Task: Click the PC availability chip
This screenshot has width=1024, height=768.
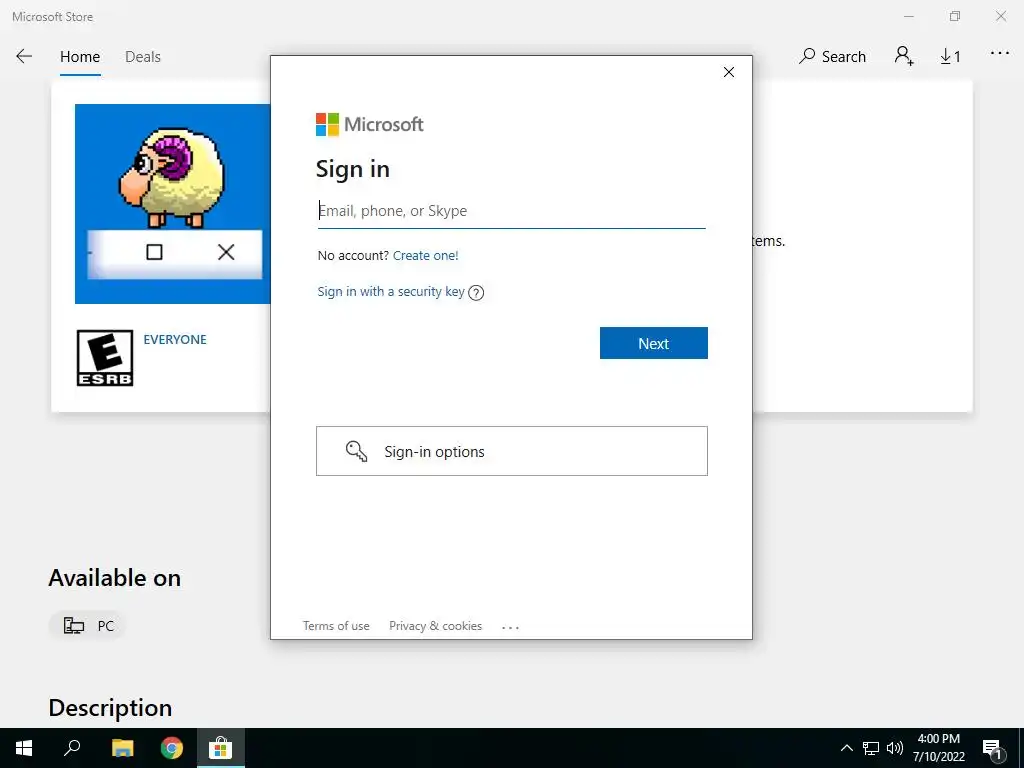Action: click(x=88, y=626)
